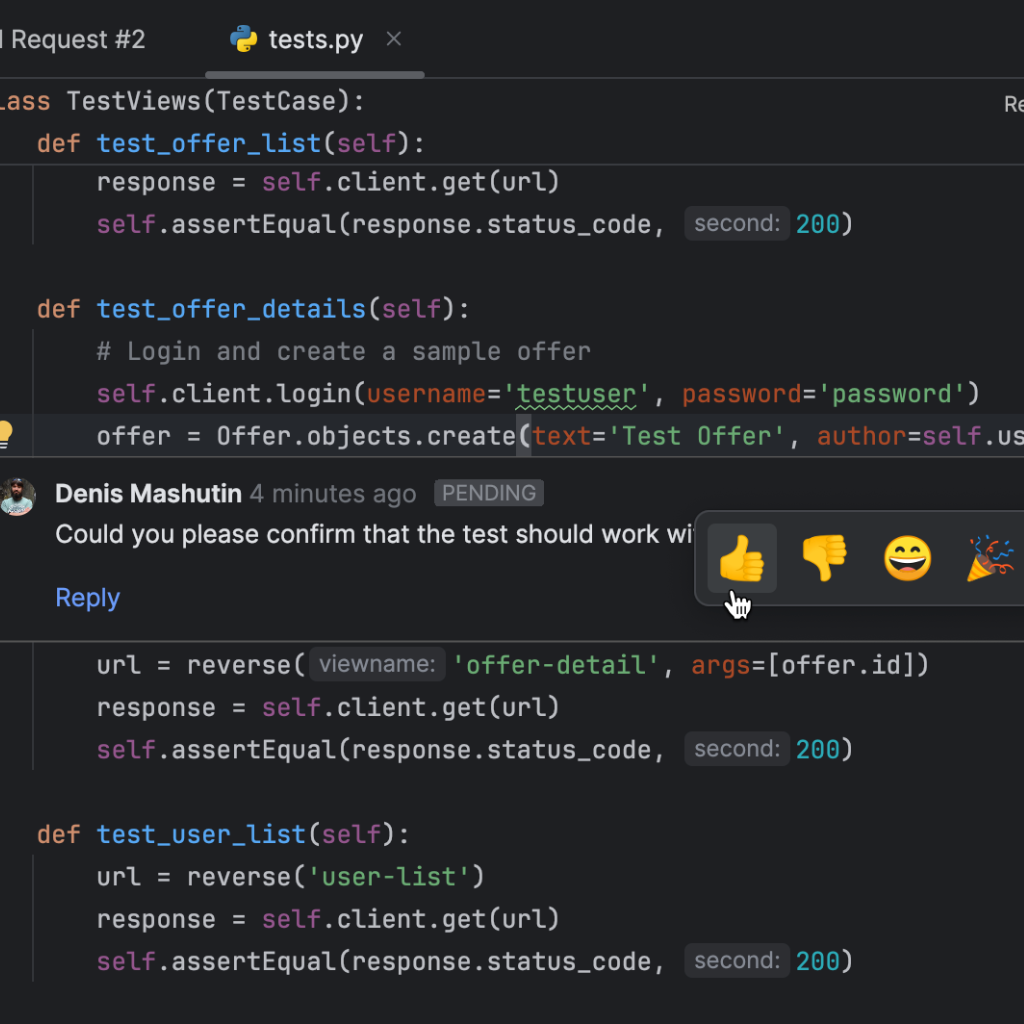
Task: React with the thumbs down emoji
Action: (x=824, y=559)
